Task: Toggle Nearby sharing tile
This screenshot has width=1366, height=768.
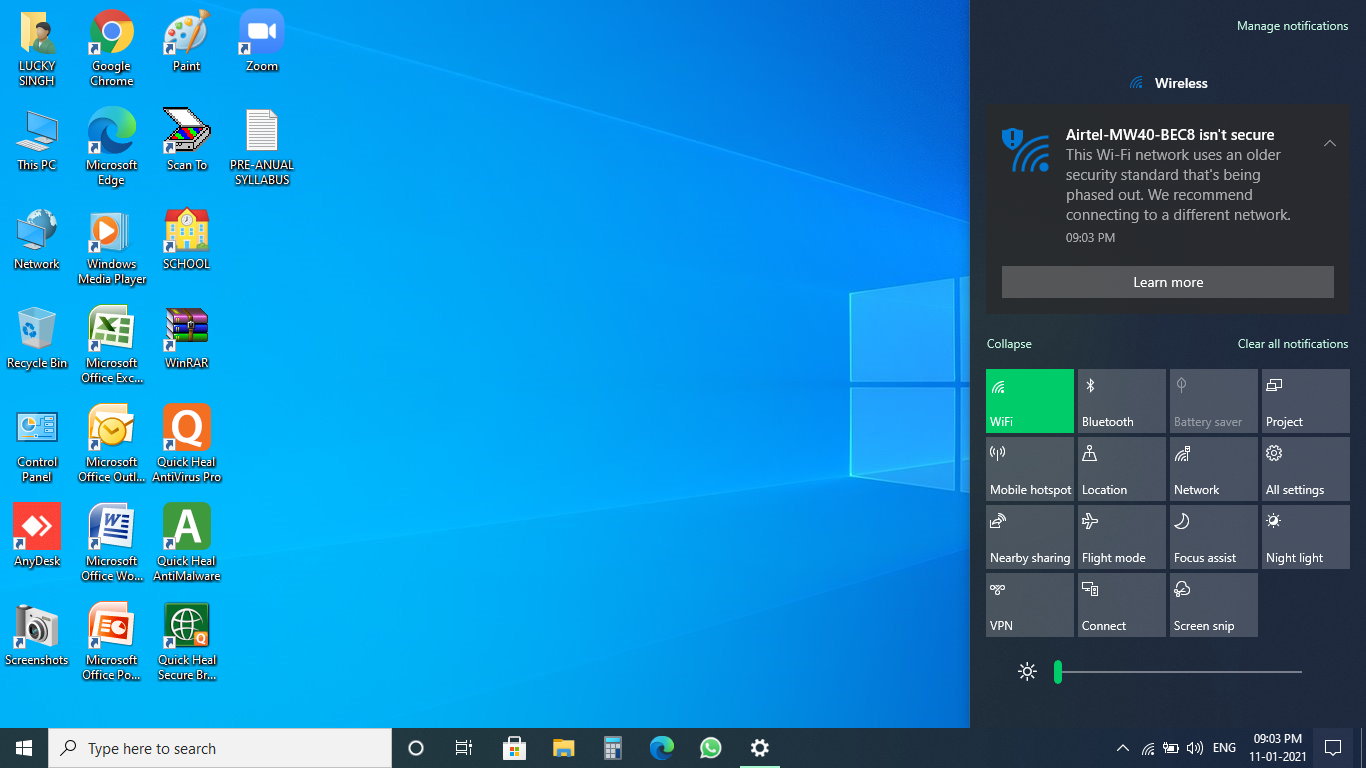Action: point(1030,537)
